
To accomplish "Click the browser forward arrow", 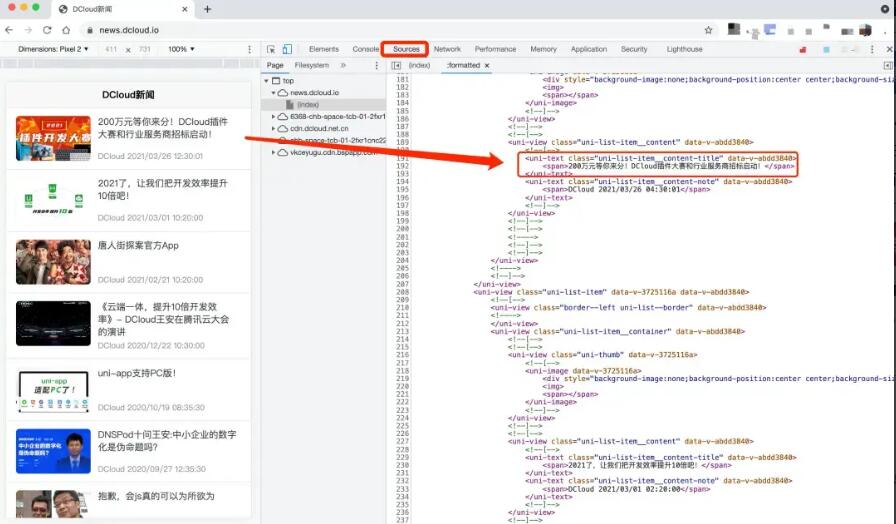I will click(x=27, y=30).
